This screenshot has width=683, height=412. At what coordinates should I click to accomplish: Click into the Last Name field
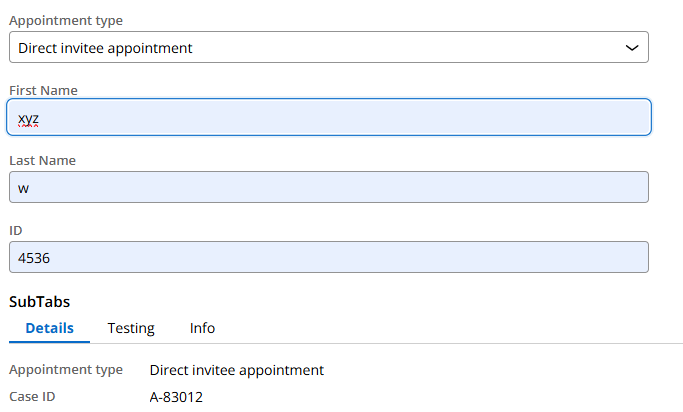pyautogui.click(x=328, y=187)
